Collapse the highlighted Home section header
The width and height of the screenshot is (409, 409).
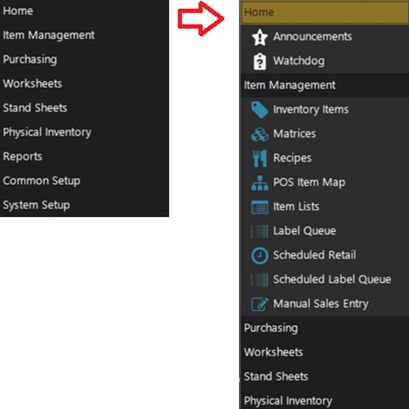325,13
